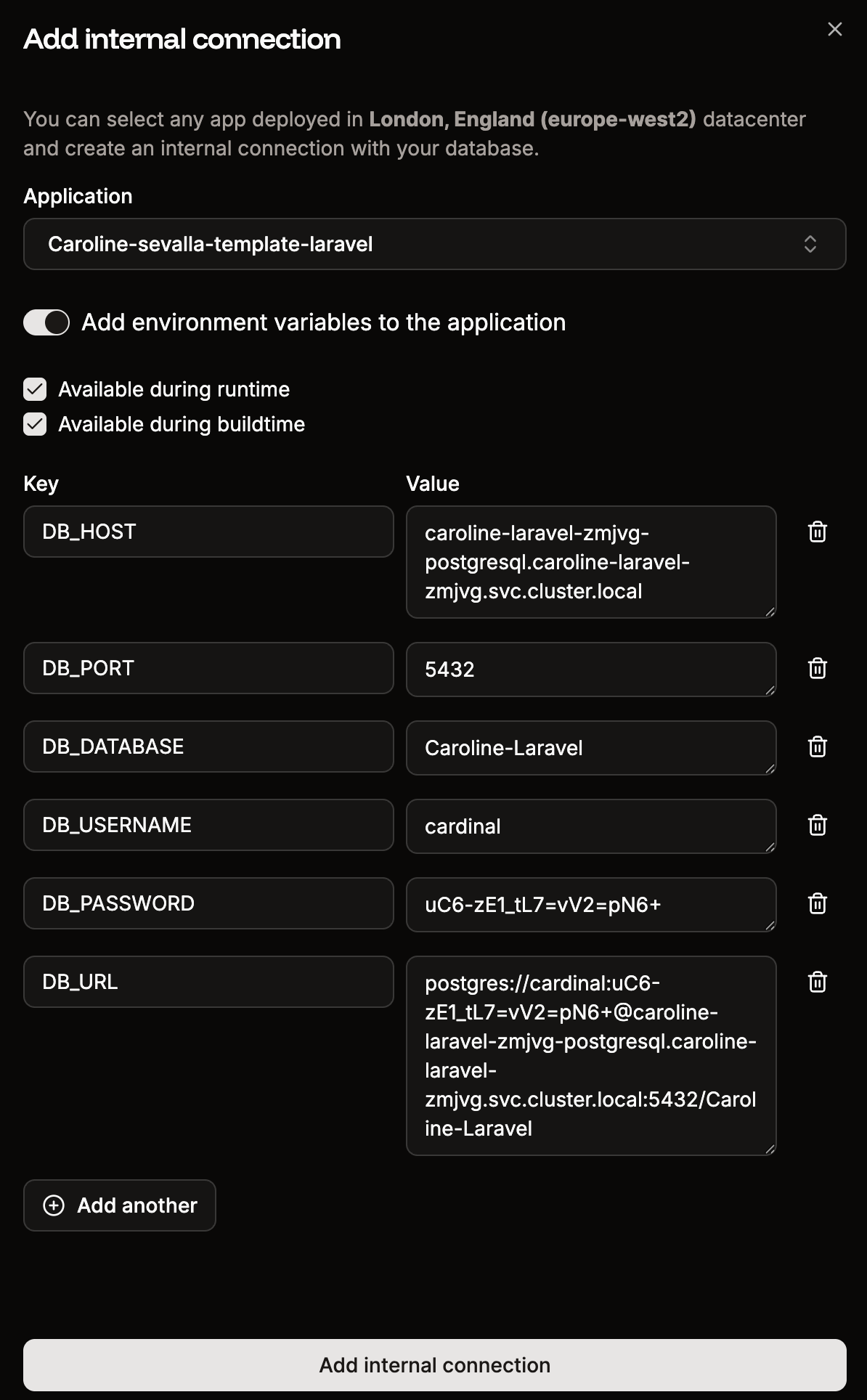Click the DB_PORT value field showing 5432

[x=591, y=670]
